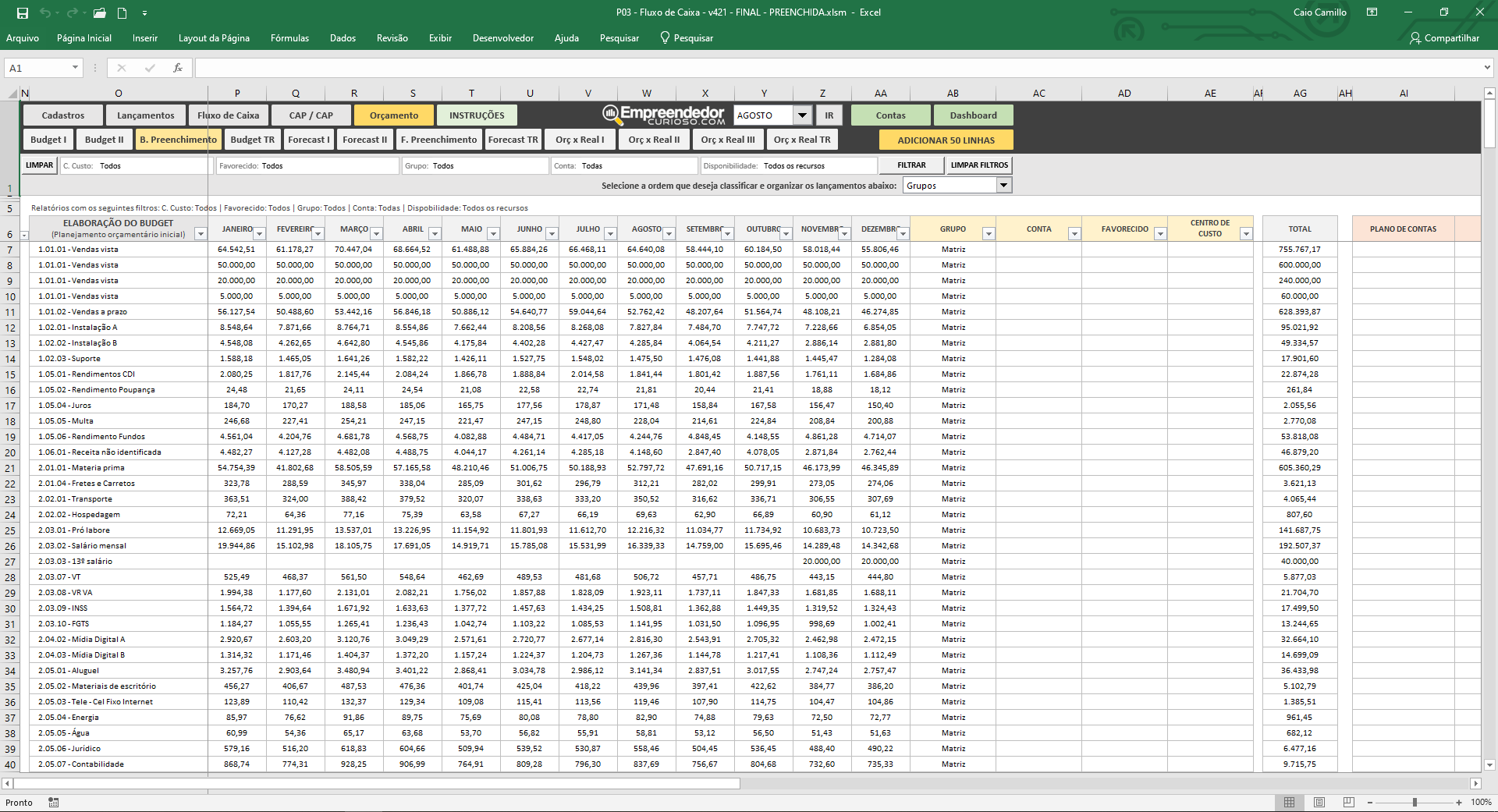The width and height of the screenshot is (1498, 812).
Task: Click the Open folder icon in the title bar
Action: point(99,12)
